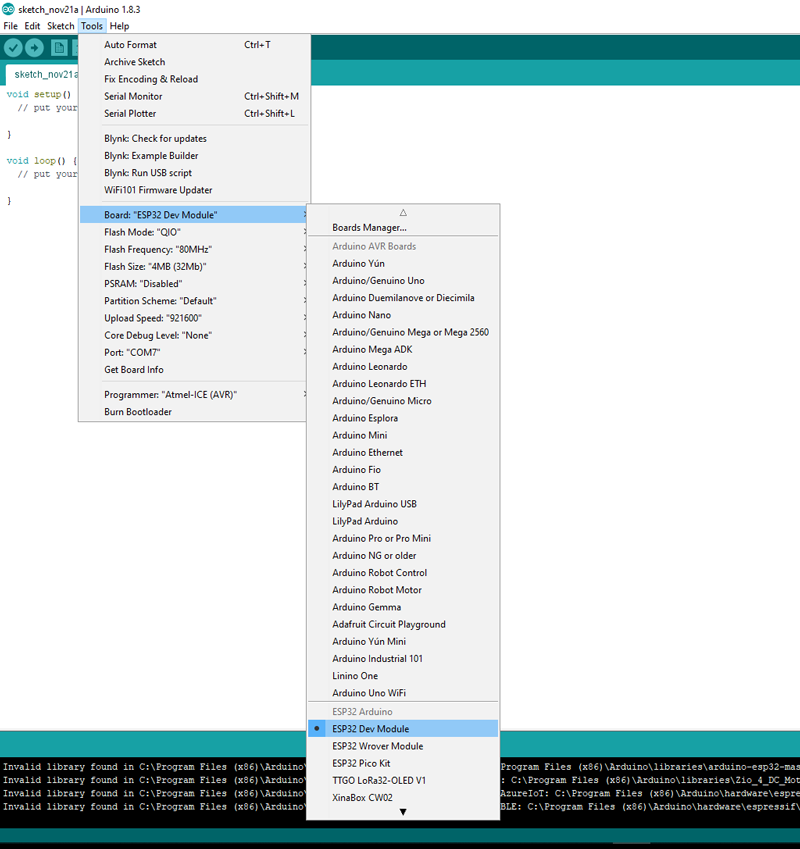Select the ESP32 Dev Module radio option
Screen dimensions: 800x849
coord(403,729)
